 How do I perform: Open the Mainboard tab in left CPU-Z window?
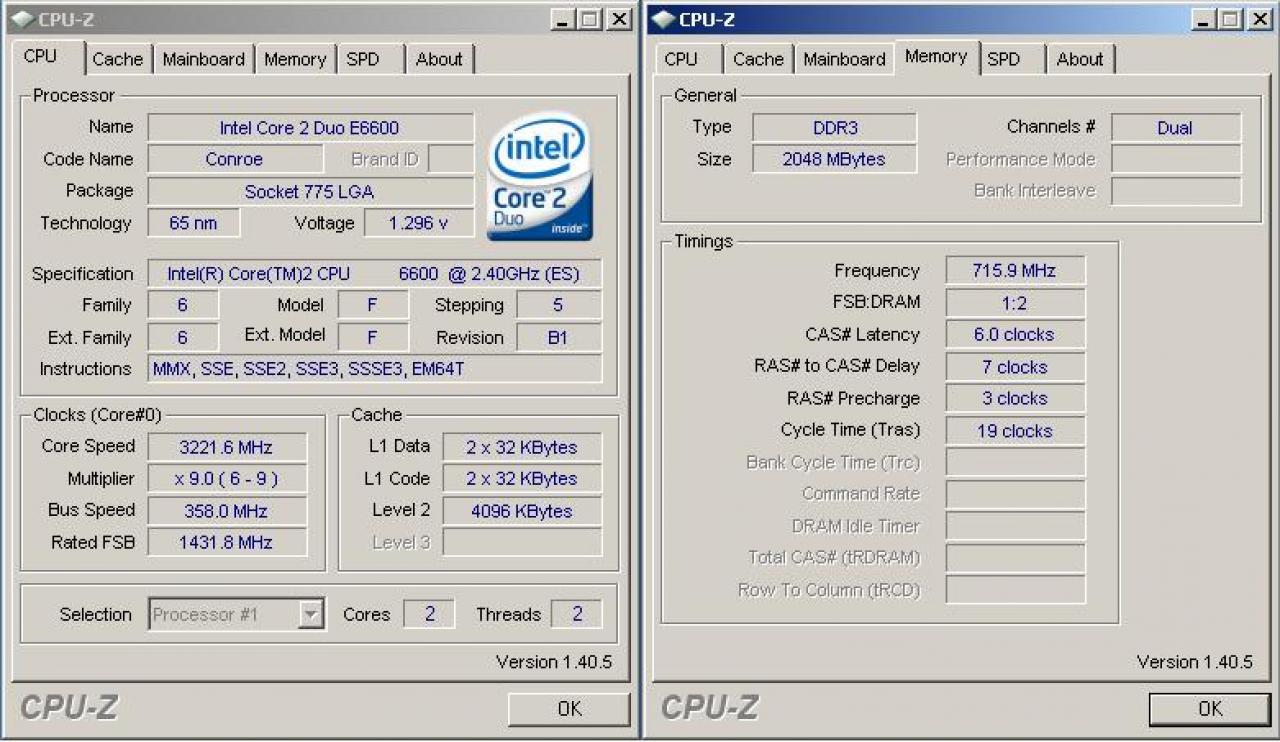pyautogui.click(x=203, y=59)
